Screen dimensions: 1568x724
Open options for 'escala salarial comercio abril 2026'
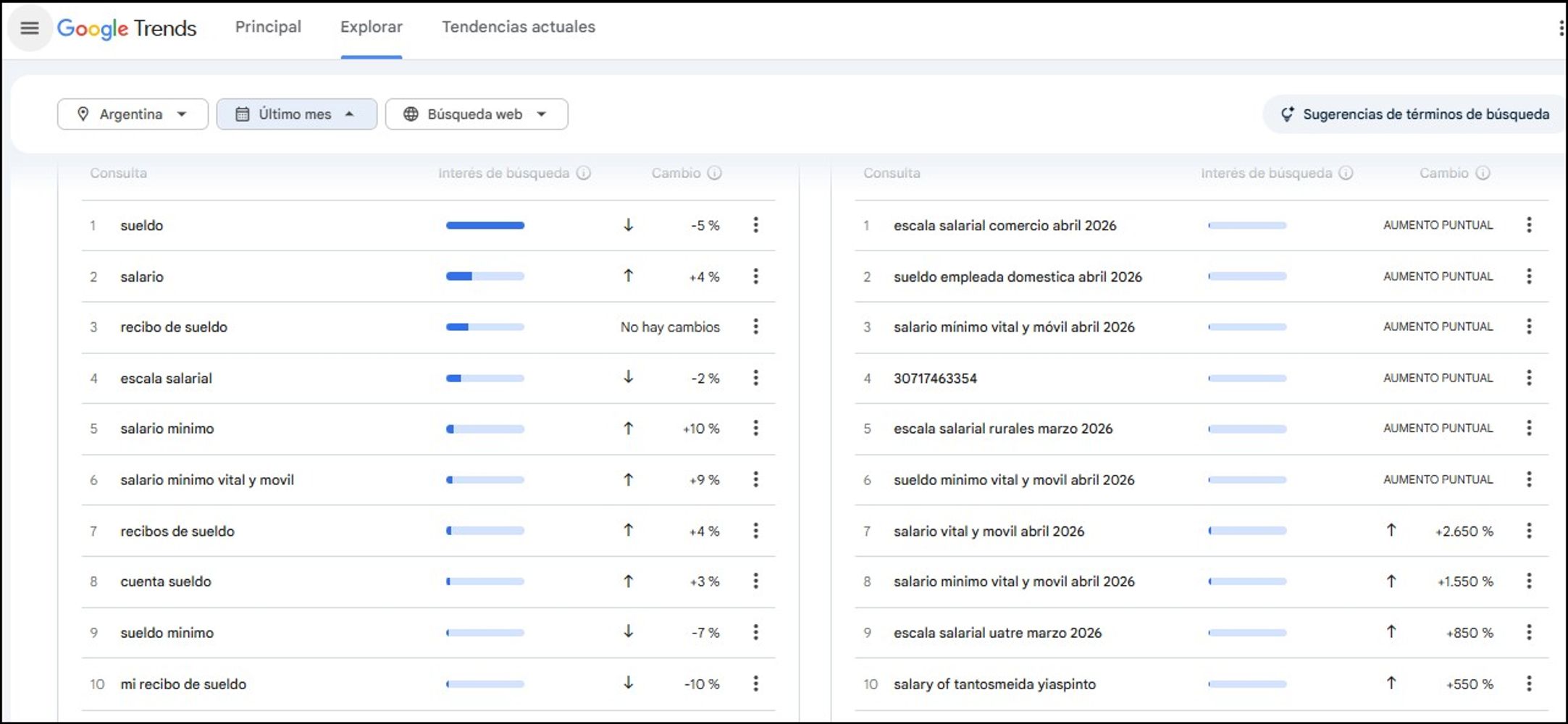click(x=1529, y=225)
